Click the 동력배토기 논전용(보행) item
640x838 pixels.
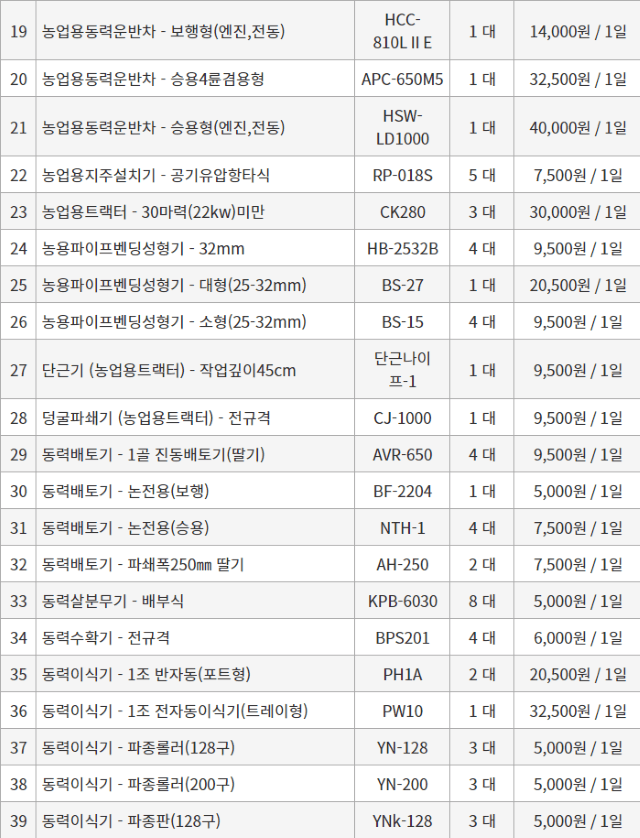click(x=125, y=491)
